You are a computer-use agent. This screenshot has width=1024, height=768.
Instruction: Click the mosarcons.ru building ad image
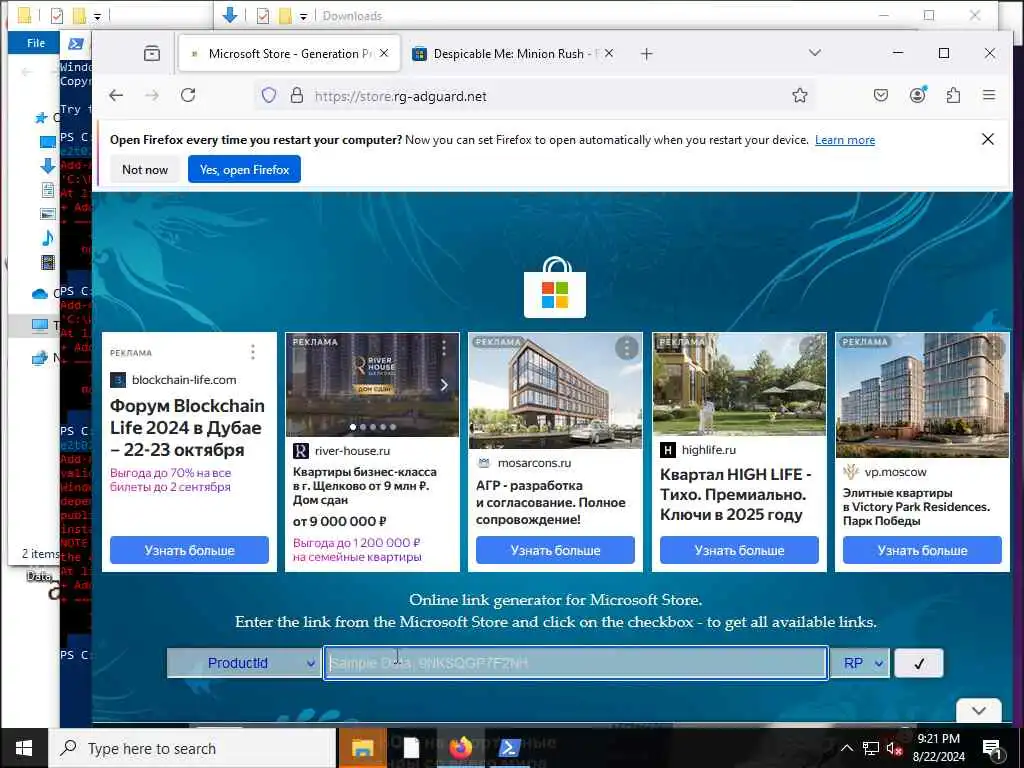(x=555, y=391)
